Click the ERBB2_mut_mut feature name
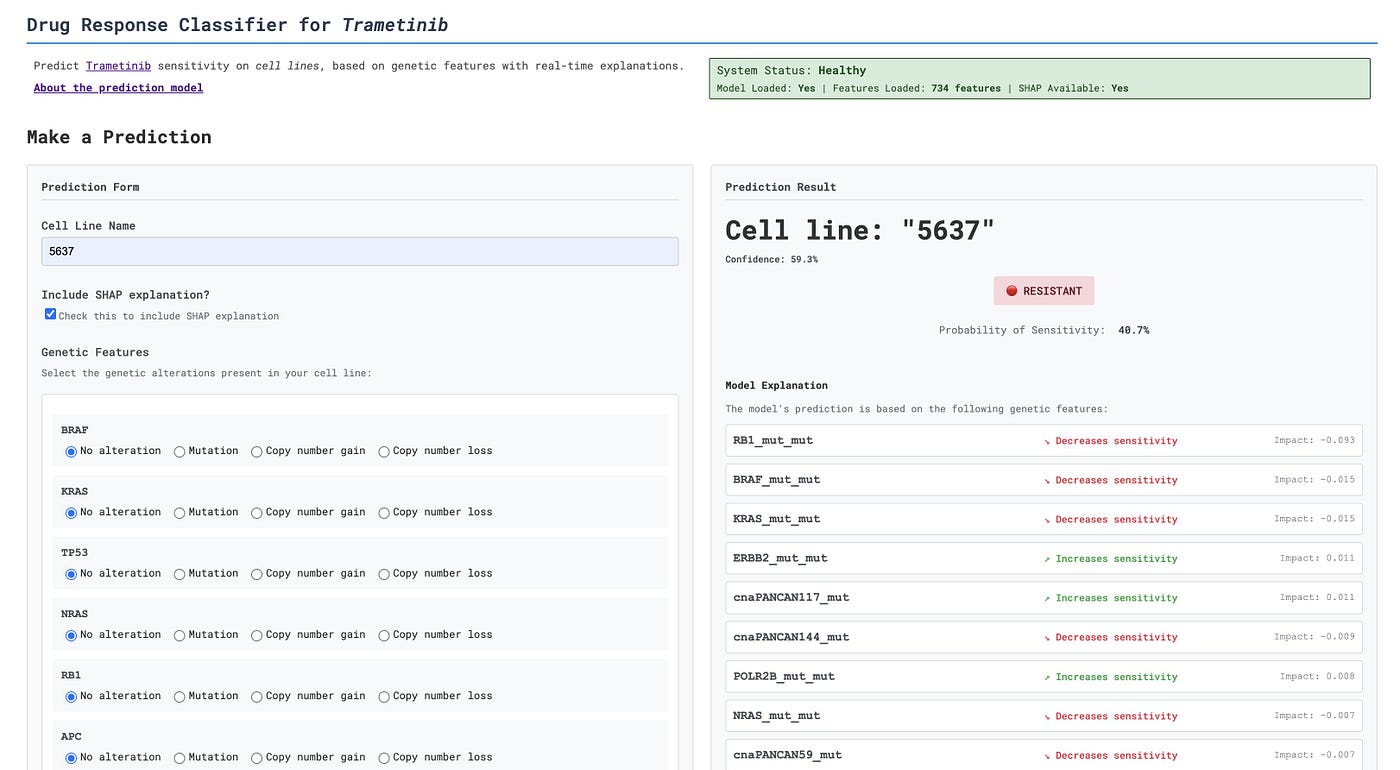 click(780, 558)
